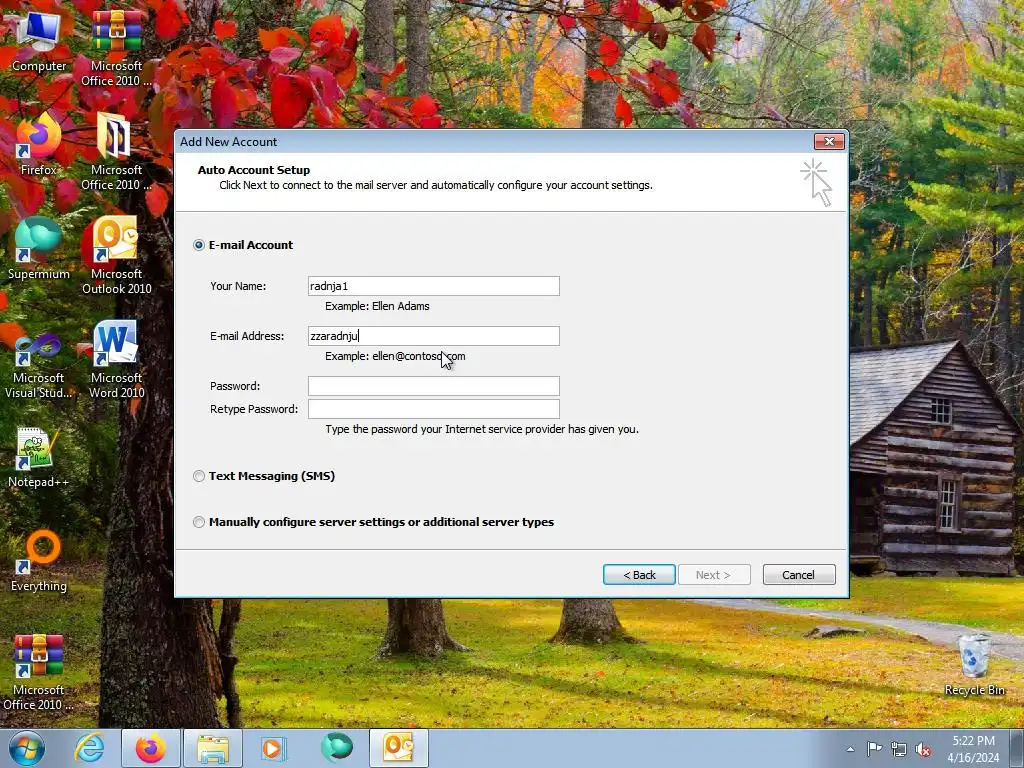
Task: Open the Recycle Bin
Action: pos(974,665)
